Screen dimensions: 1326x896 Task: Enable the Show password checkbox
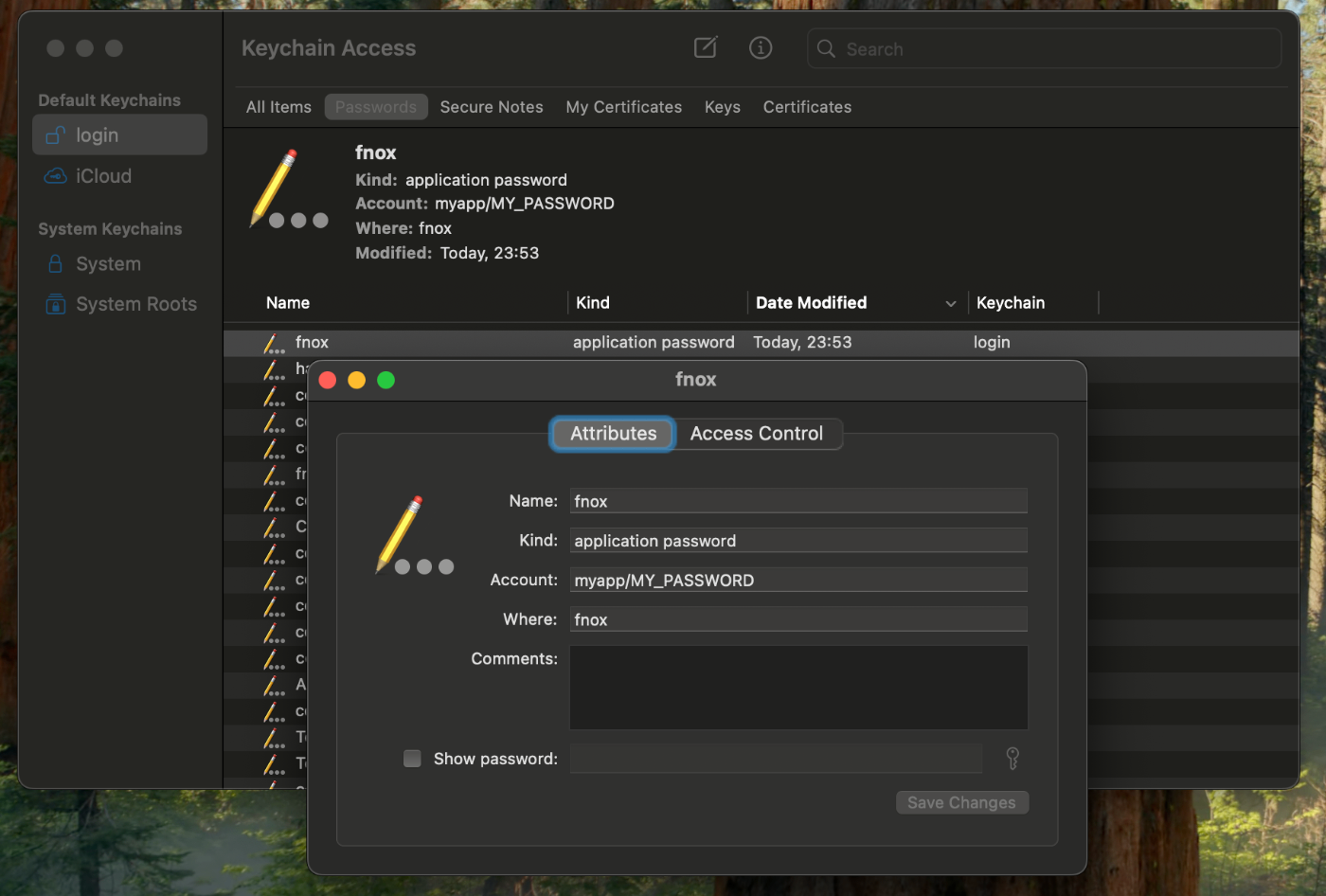(x=412, y=759)
